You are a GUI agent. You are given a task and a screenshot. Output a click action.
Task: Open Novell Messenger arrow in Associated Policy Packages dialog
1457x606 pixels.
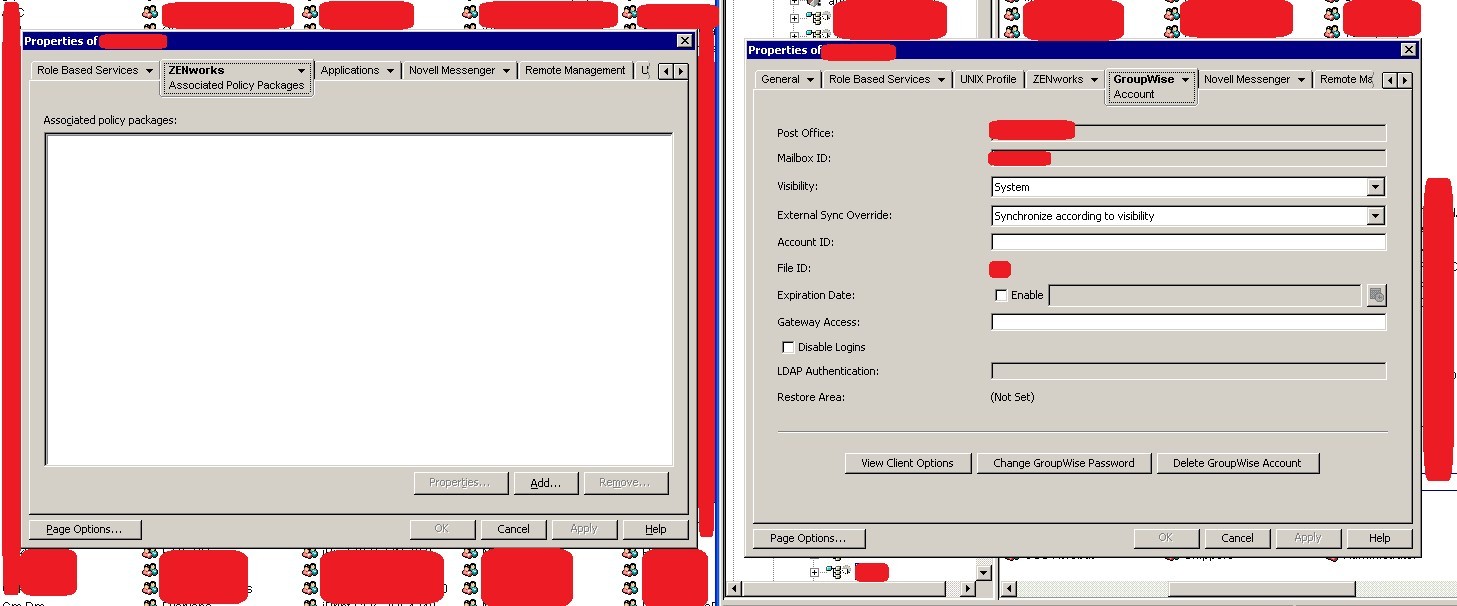tap(506, 70)
